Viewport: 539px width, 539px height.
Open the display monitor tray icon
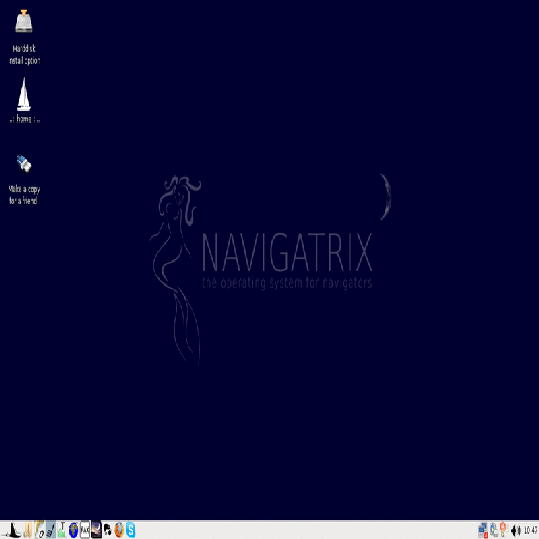tap(494, 530)
